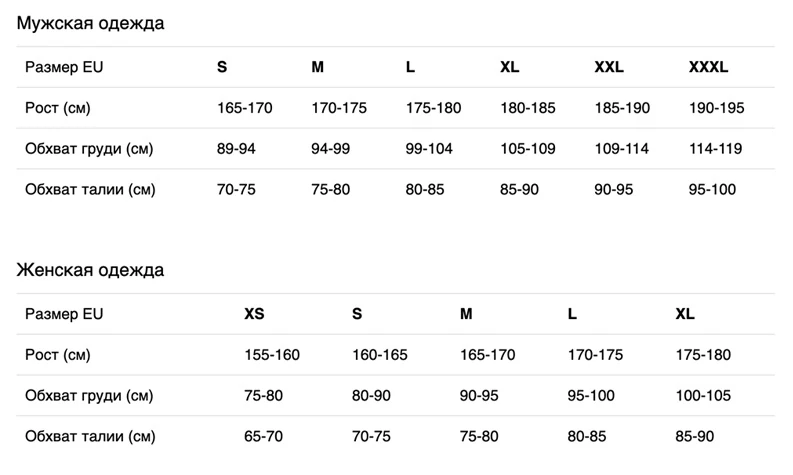Click men's Размер EU row label
Viewport: 793px width, 475px height.
(x=64, y=67)
